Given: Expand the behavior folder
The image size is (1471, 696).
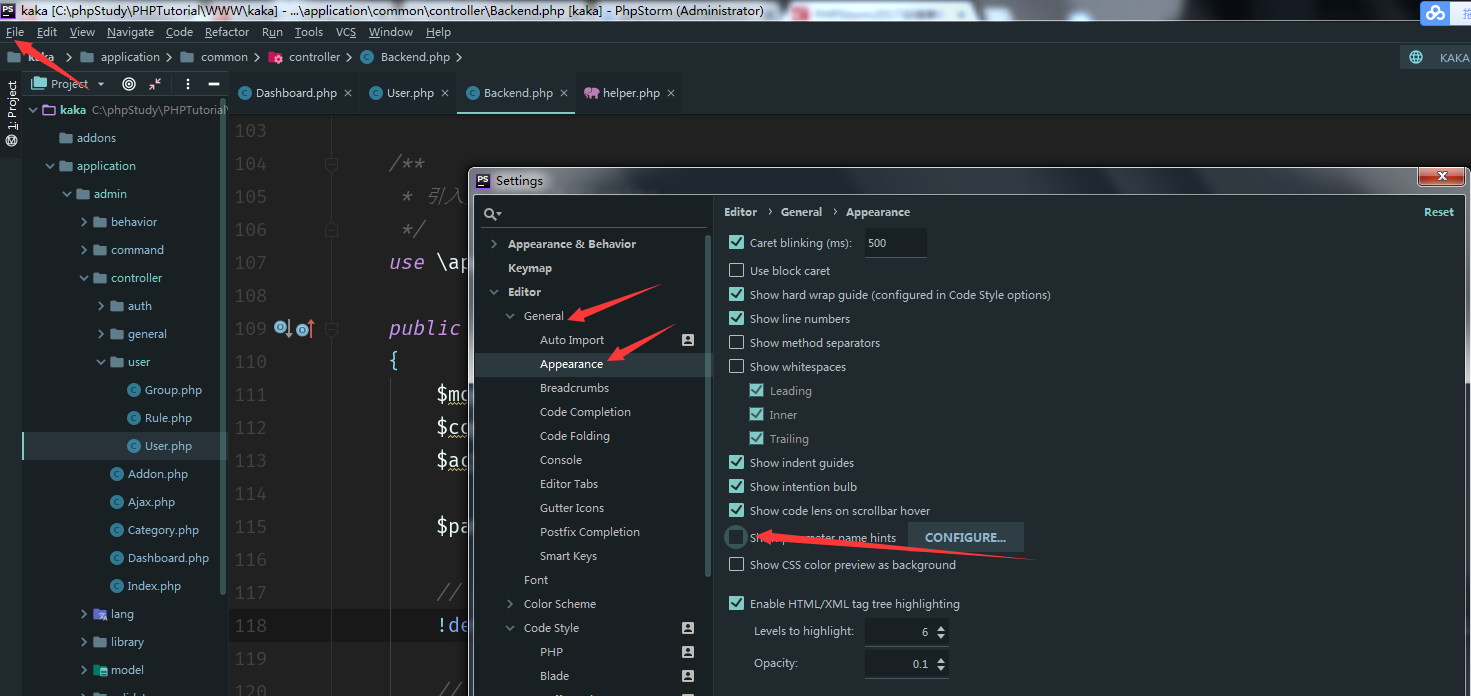Looking at the screenshot, I should point(84,222).
